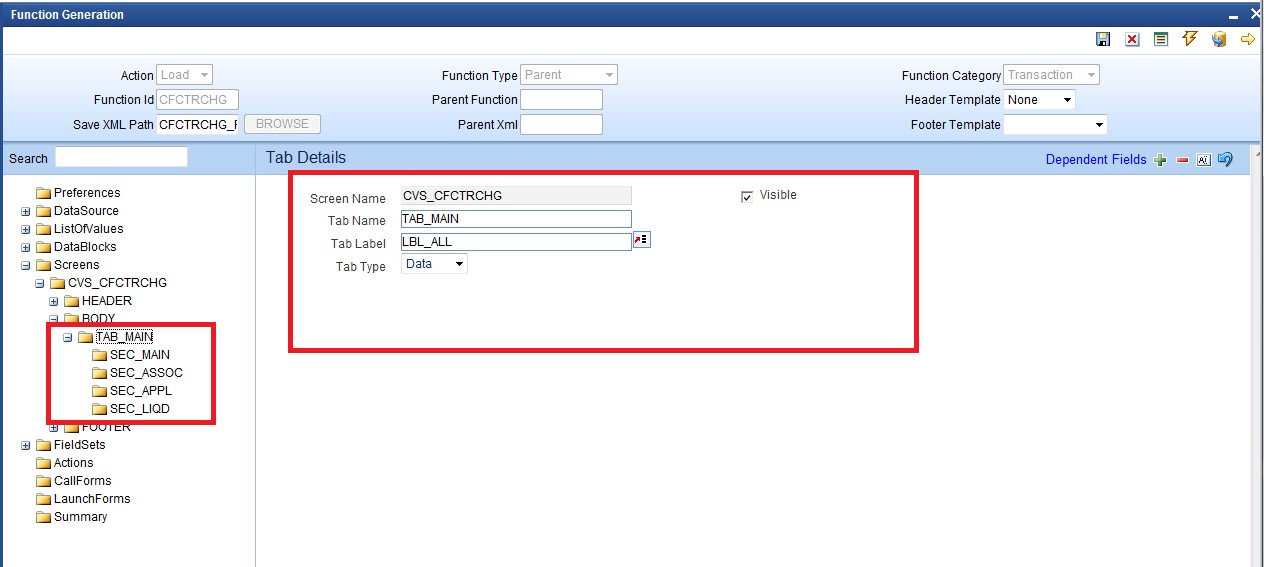The height and width of the screenshot is (567, 1264).
Task: Click the yellow database deploy icon
Action: pos(1219,39)
